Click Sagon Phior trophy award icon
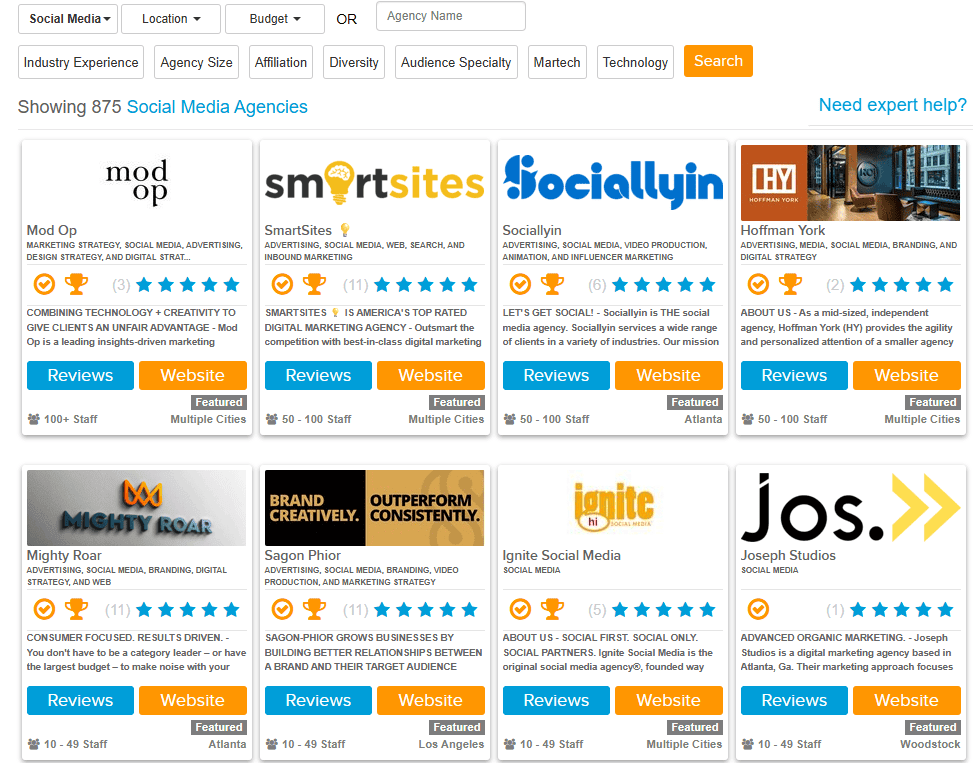Image resolution: width=973 pixels, height=763 pixels. pos(315,609)
